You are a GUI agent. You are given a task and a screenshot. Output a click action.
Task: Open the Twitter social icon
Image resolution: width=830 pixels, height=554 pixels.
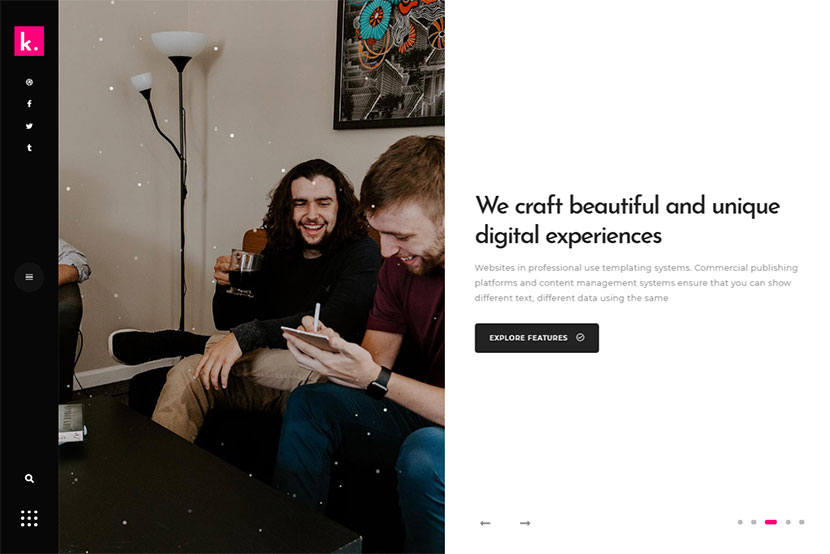(x=29, y=126)
